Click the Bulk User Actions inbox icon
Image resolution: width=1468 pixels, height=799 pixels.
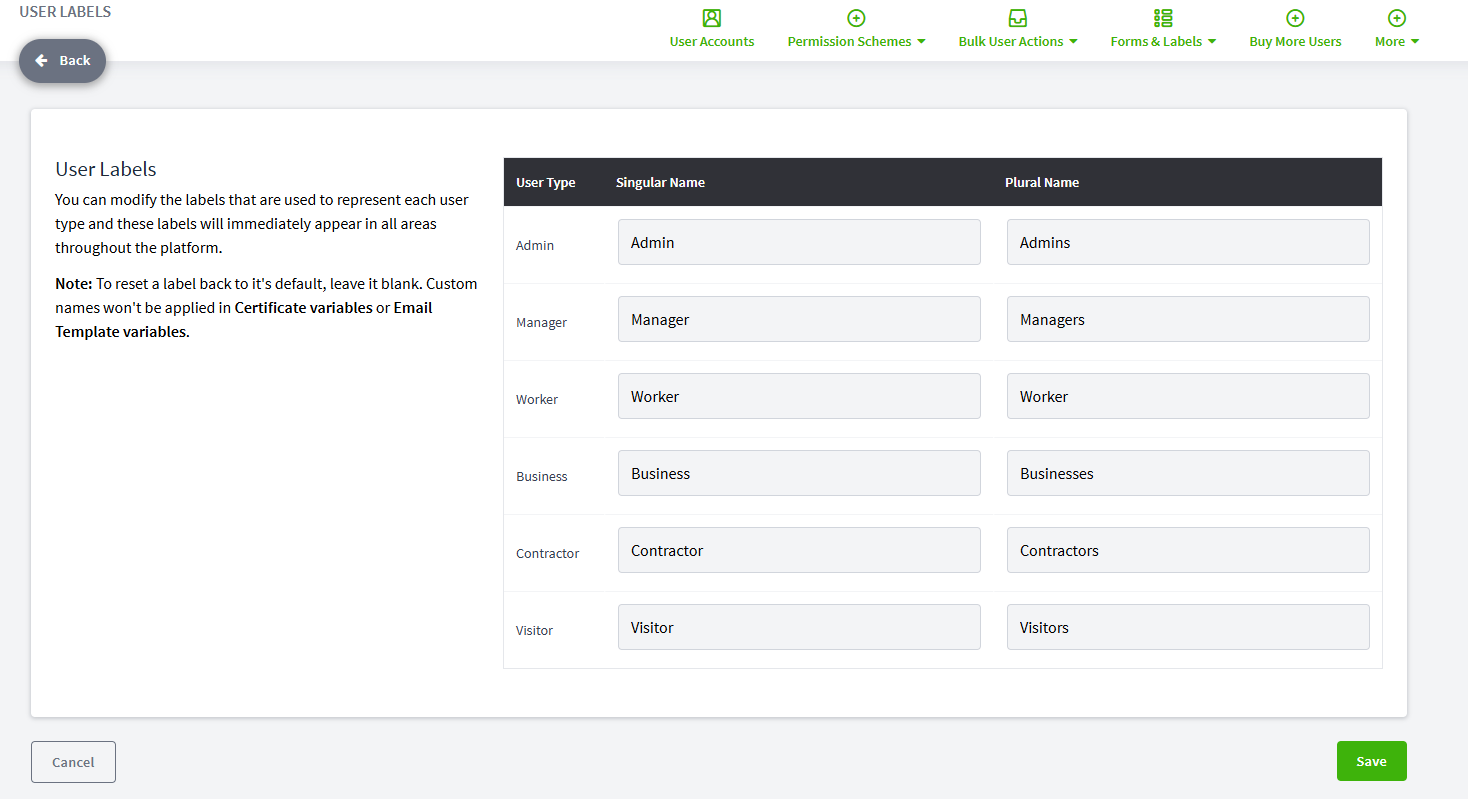(1018, 18)
